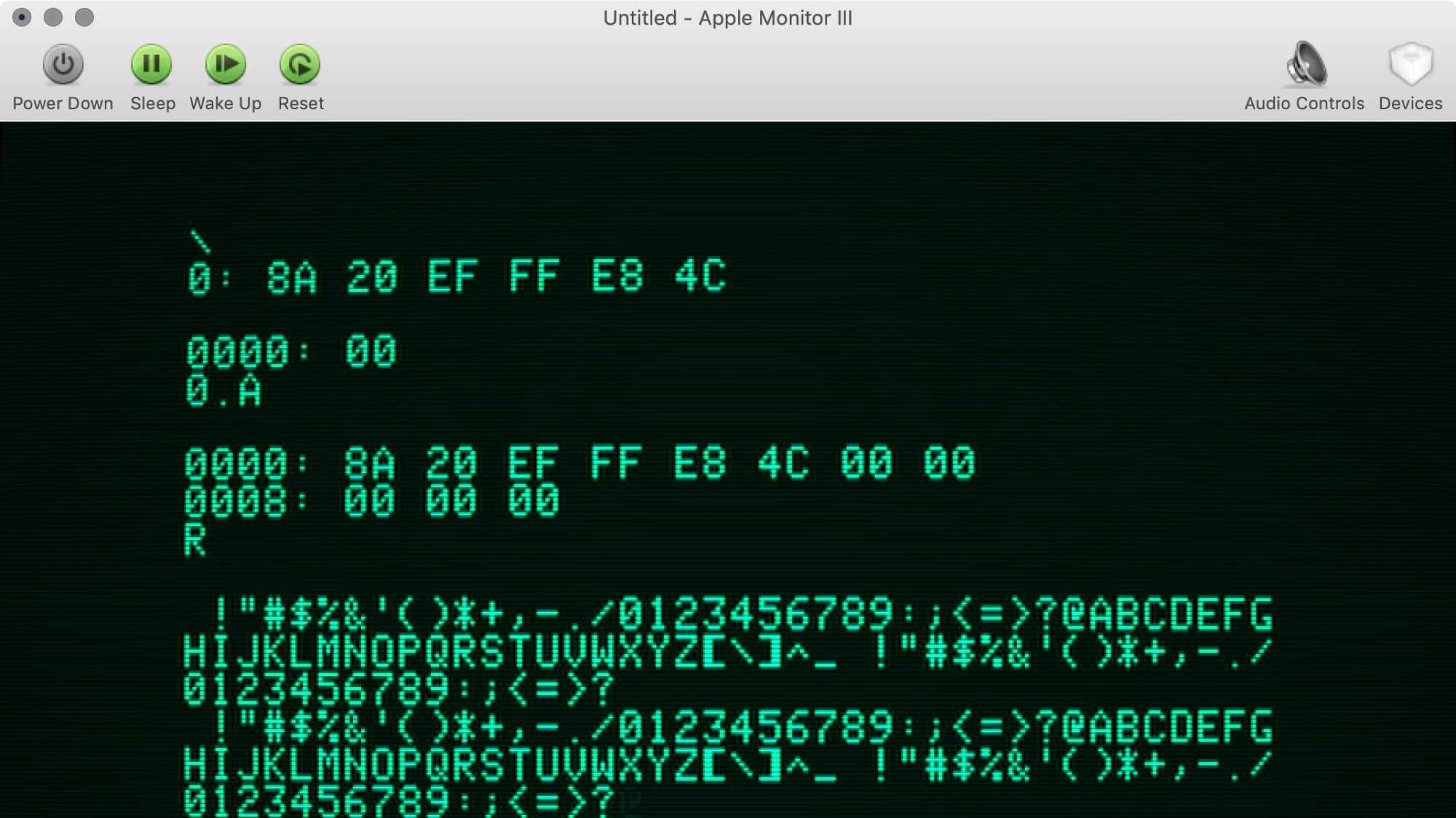Click the window title 'Untitled - Apple Monitor III'
The width and height of the screenshot is (1456, 818).
727,17
